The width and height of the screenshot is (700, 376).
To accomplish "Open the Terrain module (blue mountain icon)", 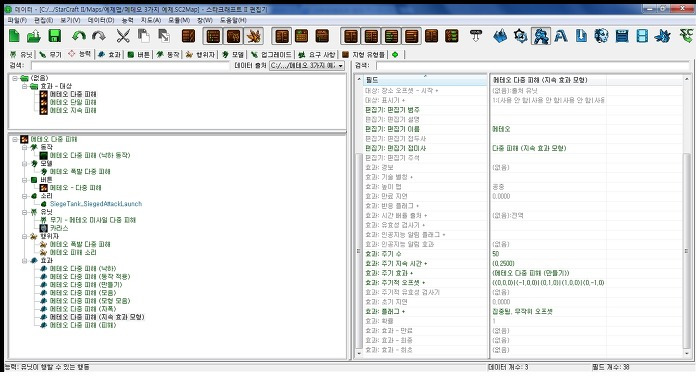I will coord(500,36).
